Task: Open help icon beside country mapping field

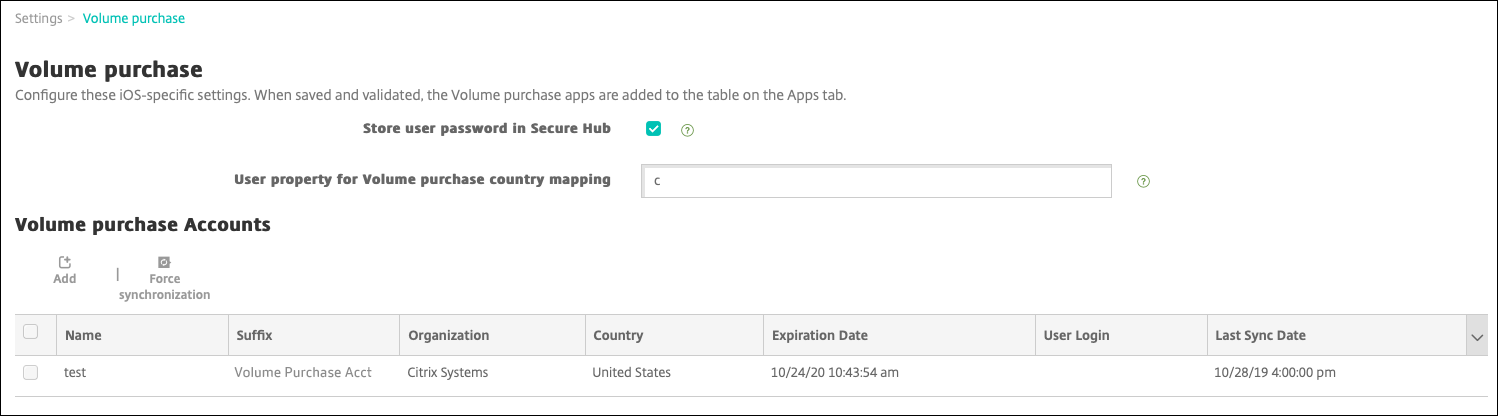Action: coord(1144,182)
